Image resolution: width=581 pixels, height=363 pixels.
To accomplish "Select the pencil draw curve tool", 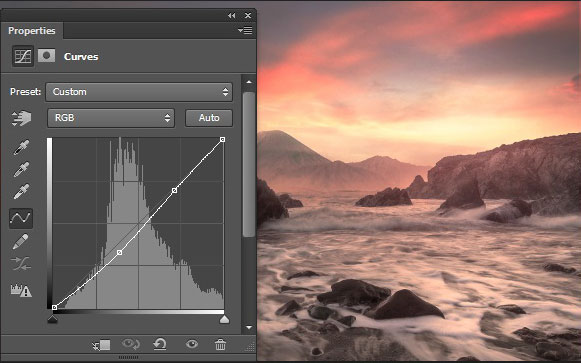I will click(x=20, y=242).
